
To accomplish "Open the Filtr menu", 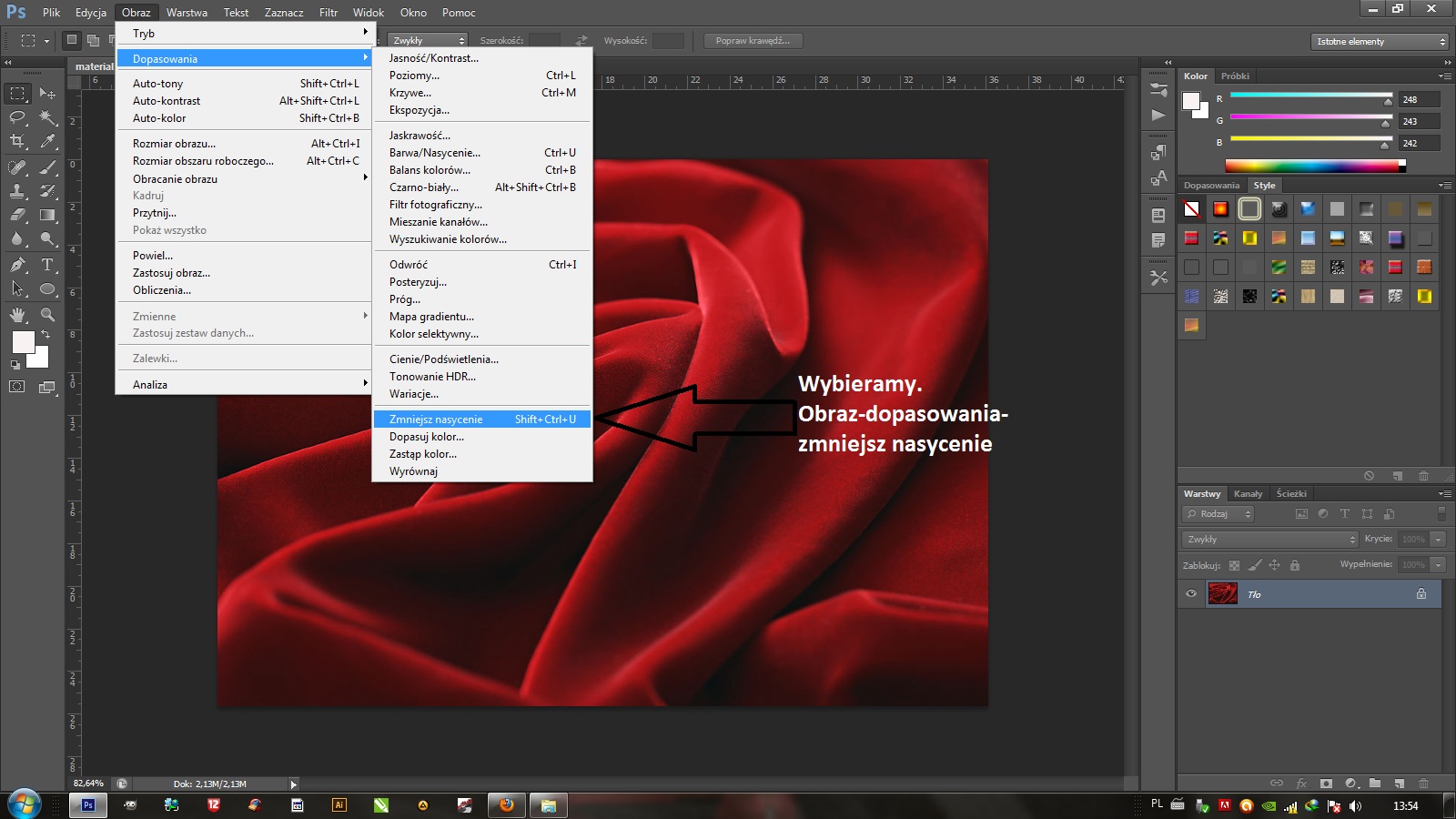I will (329, 13).
